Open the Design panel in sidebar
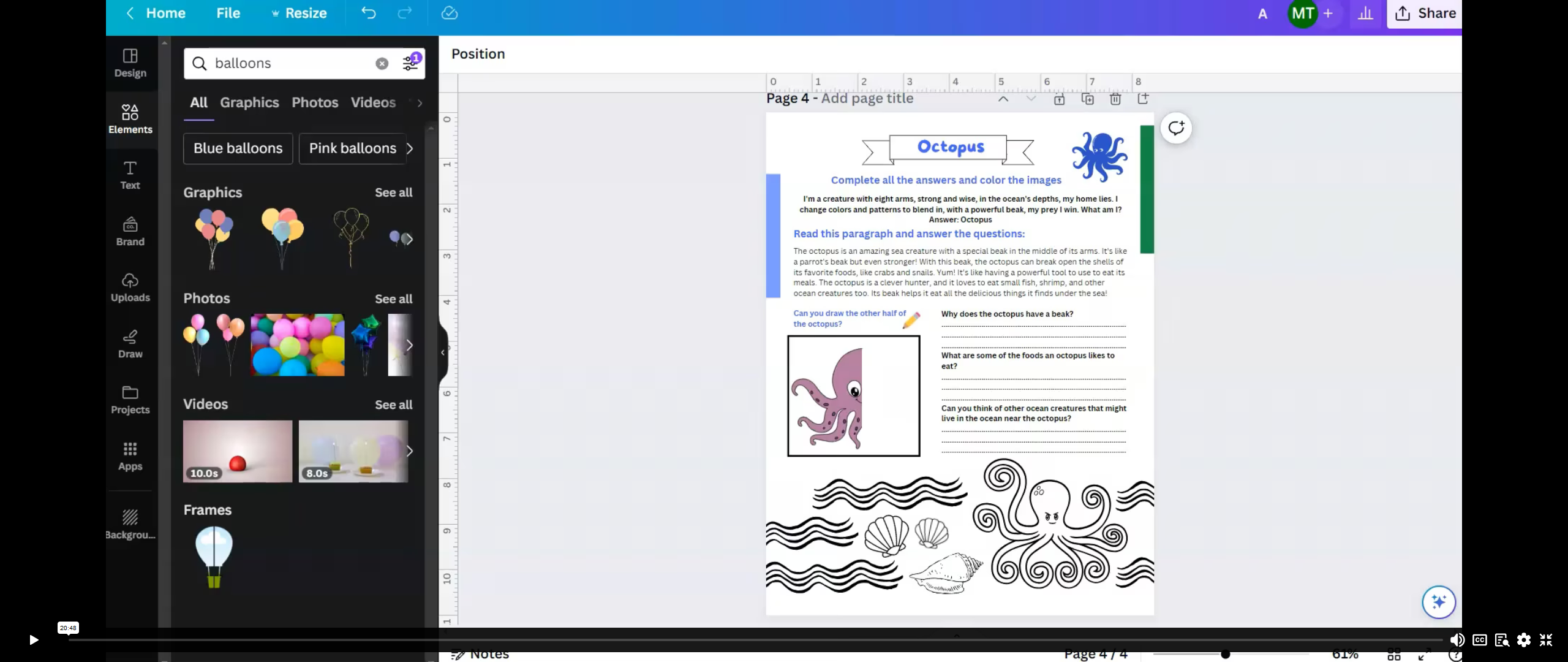1568x662 pixels. (130, 63)
